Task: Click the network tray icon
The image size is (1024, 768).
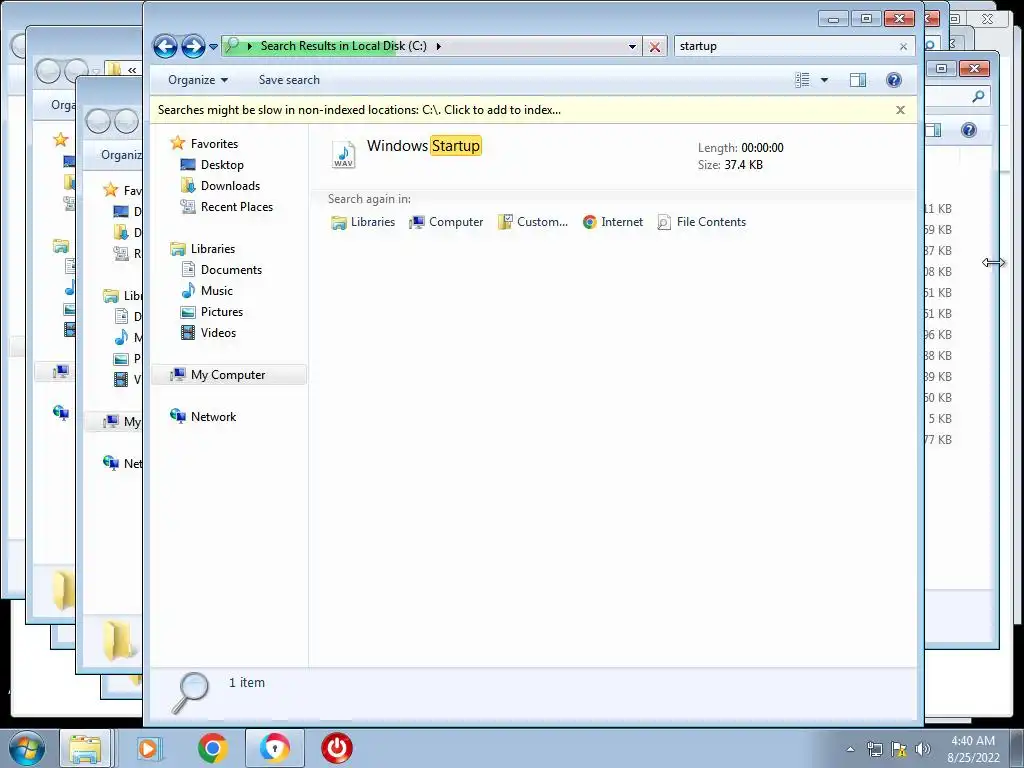Action: [874, 749]
